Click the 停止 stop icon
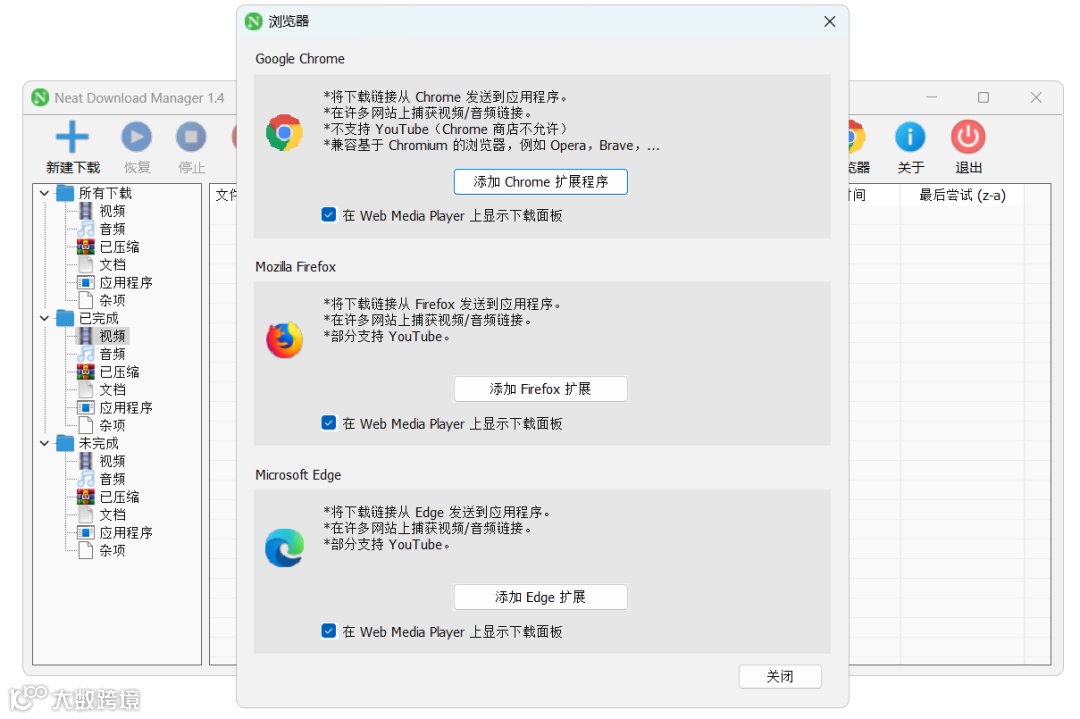Viewport: 1080px width, 719px height. 191,136
